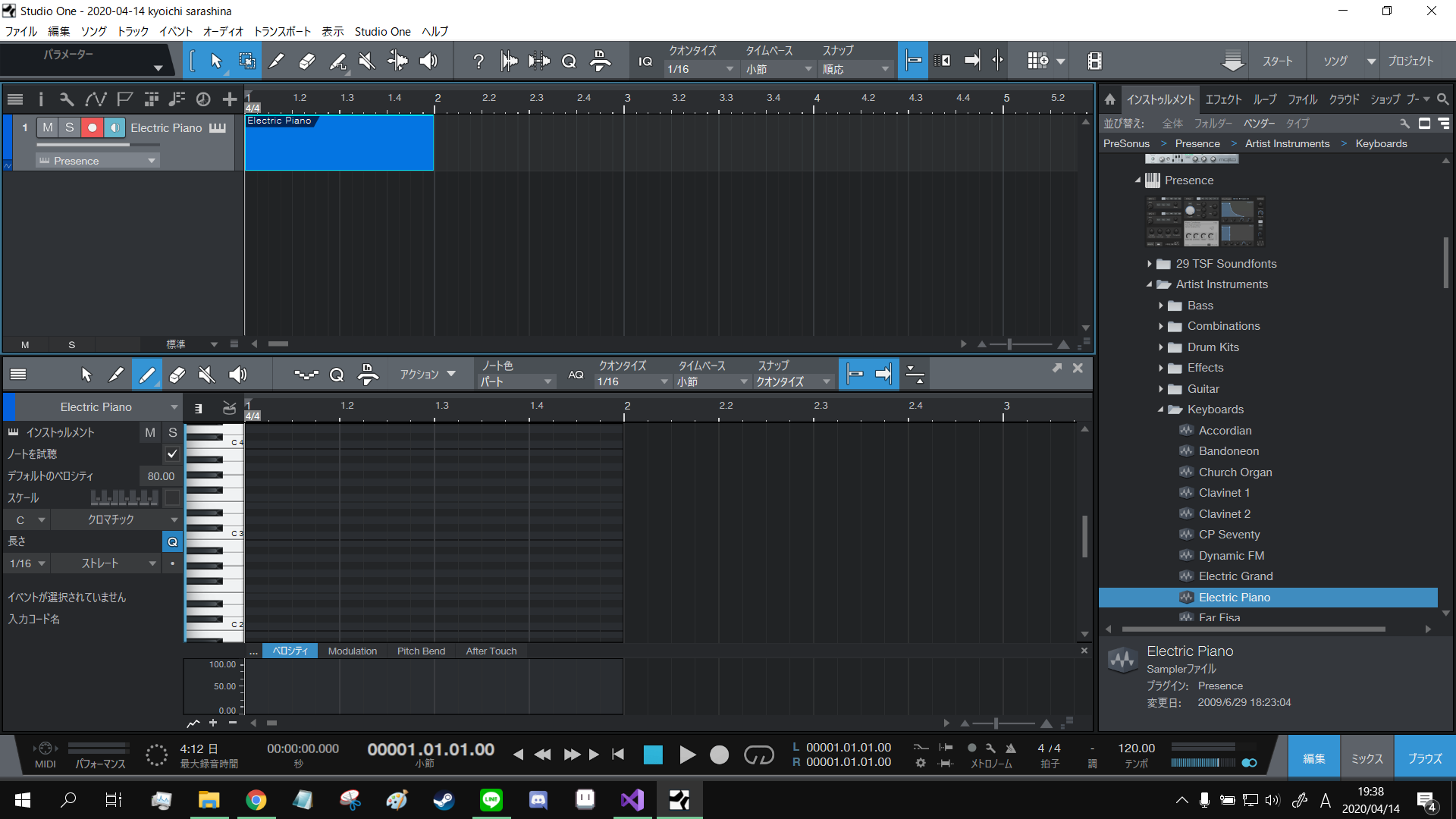Select Church Organ in browser

(1235, 472)
